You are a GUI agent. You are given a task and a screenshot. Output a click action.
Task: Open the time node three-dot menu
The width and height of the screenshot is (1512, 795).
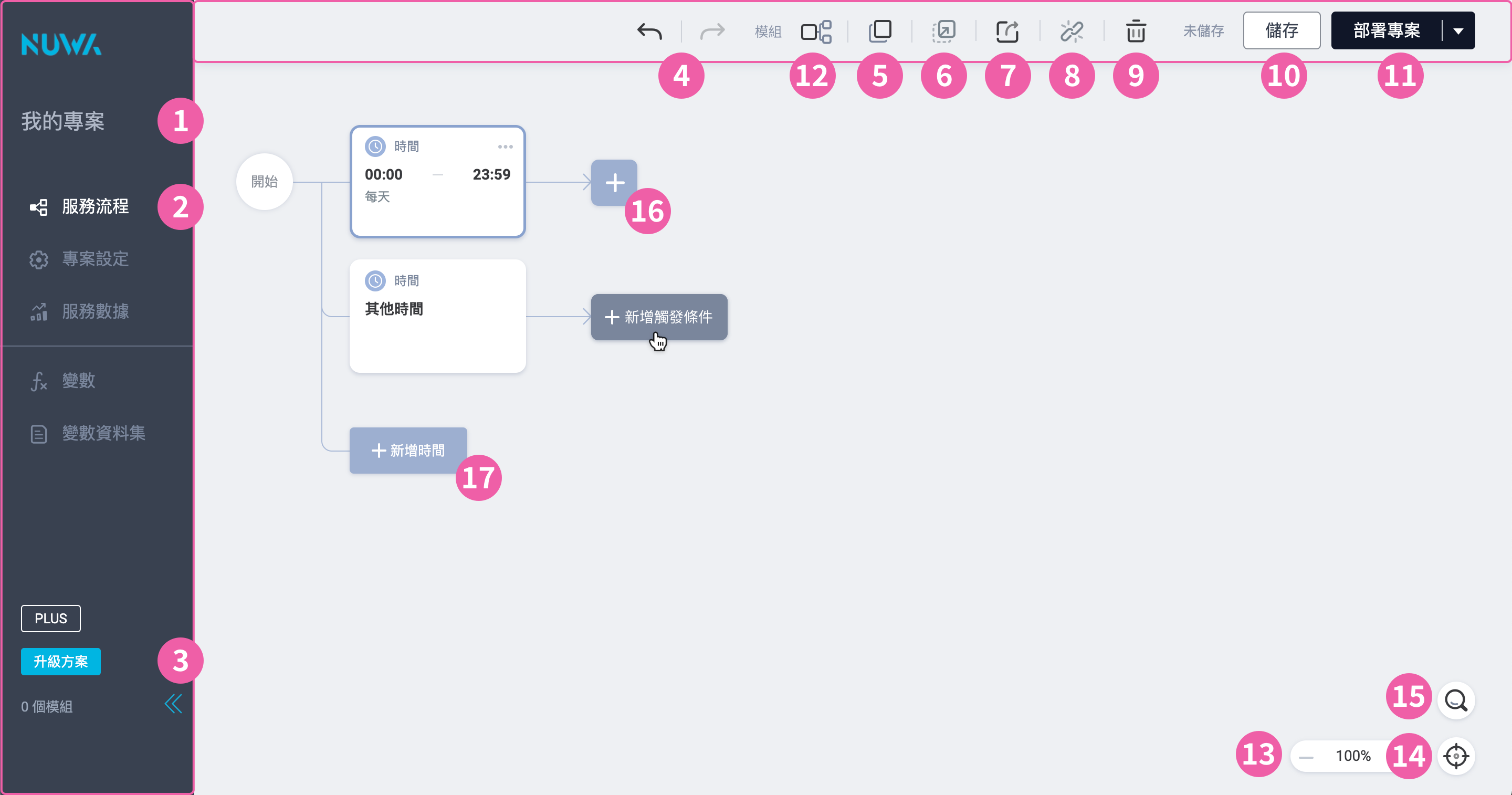pos(506,147)
